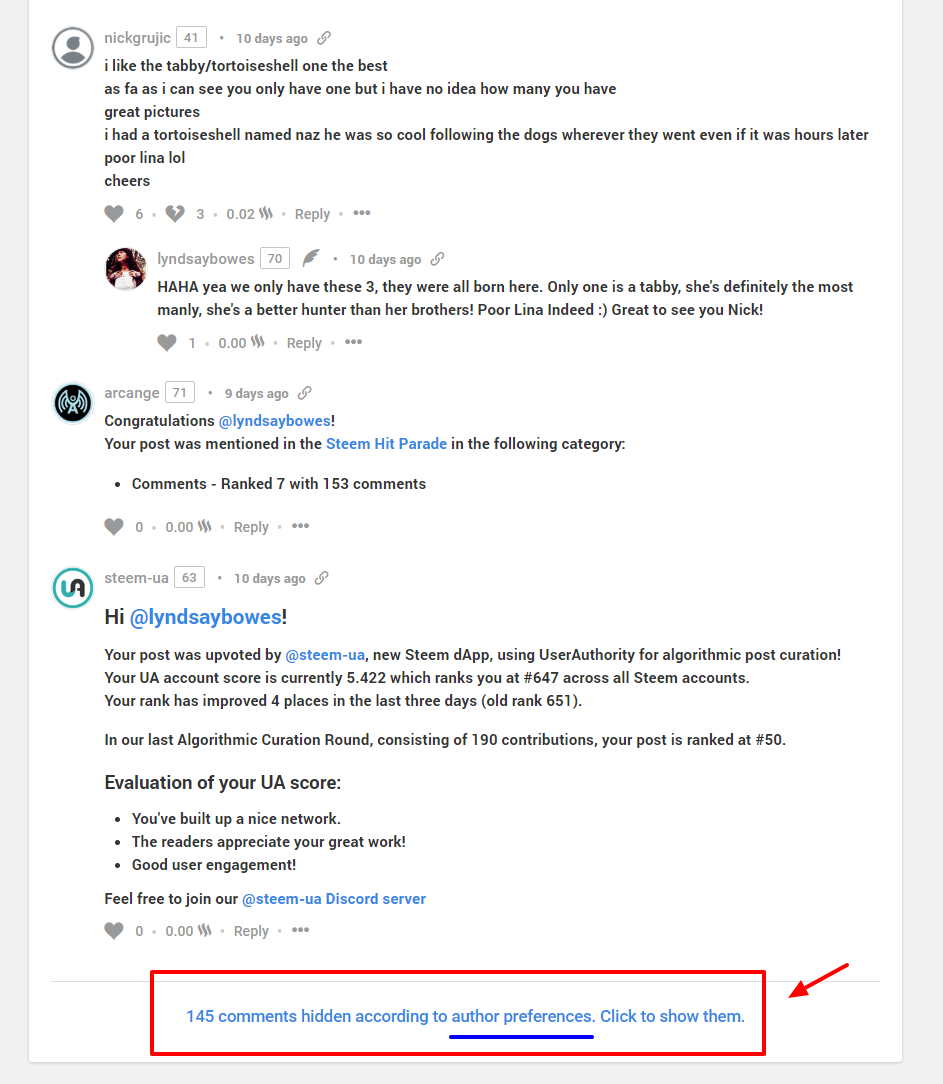The width and height of the screenshot is (943, 1084).
Task: Upvote nickgrujic's comment with the heart icon
Action: pyautogui.click(x=114, y=214)
